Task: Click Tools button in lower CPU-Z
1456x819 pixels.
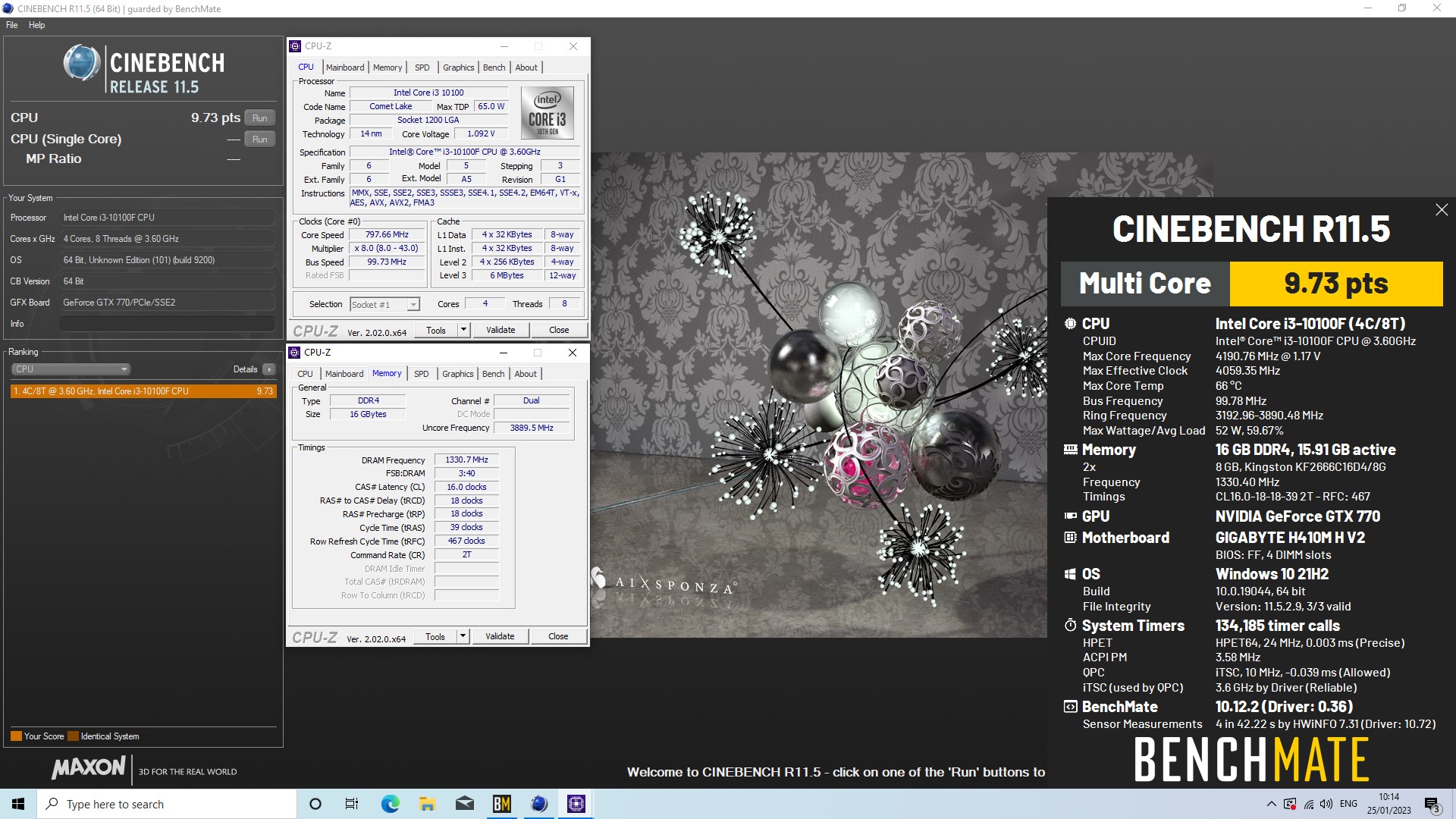Action: coord(435,637)
